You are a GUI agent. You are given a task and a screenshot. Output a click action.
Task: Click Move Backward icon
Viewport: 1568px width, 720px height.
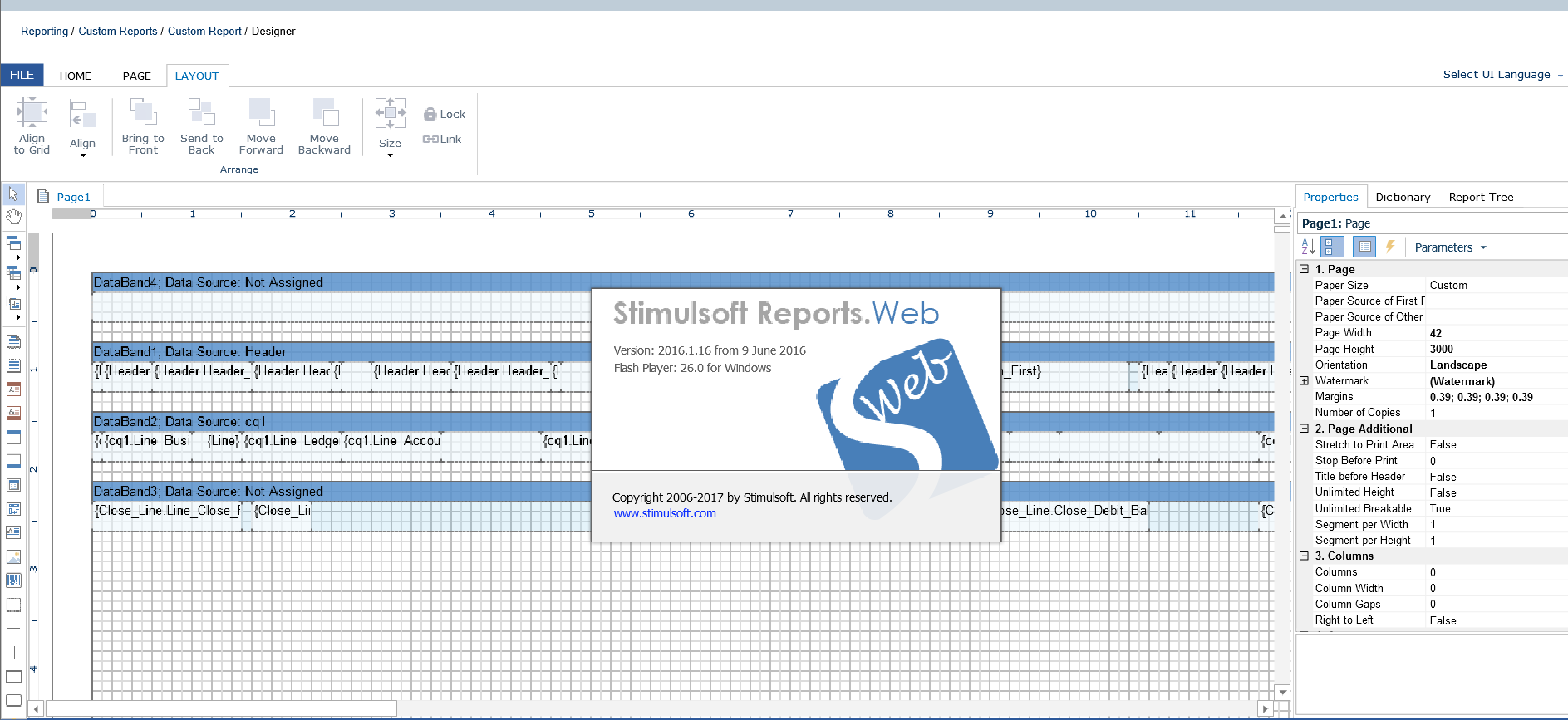325,112
